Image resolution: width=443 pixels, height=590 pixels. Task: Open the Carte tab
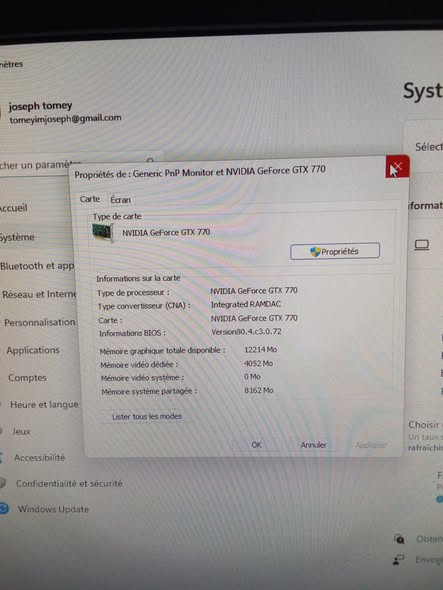pos(90,199)
